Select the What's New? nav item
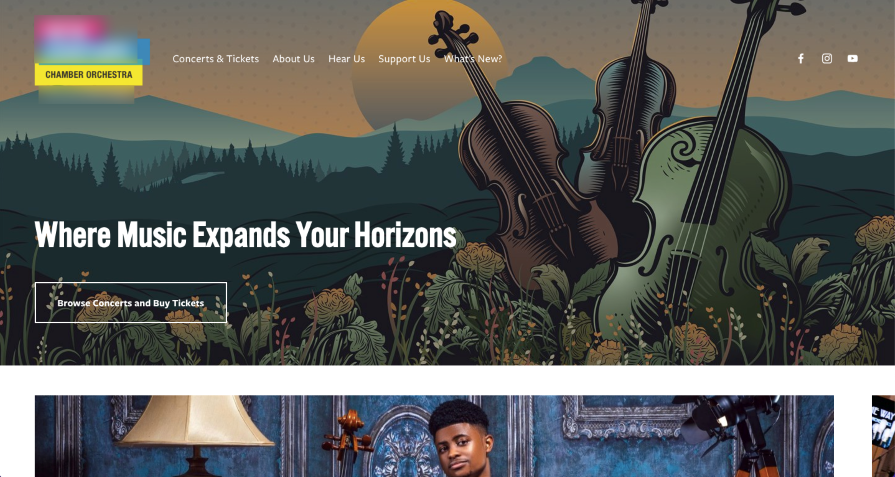This screenshot has height=477, width=895. [x=473, y=59]
